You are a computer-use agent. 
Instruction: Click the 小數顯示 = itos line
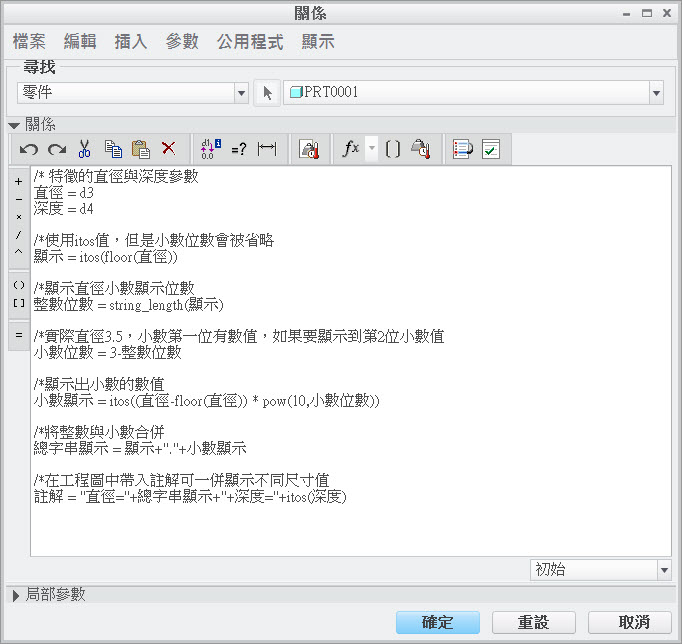(x=207, y=400)
